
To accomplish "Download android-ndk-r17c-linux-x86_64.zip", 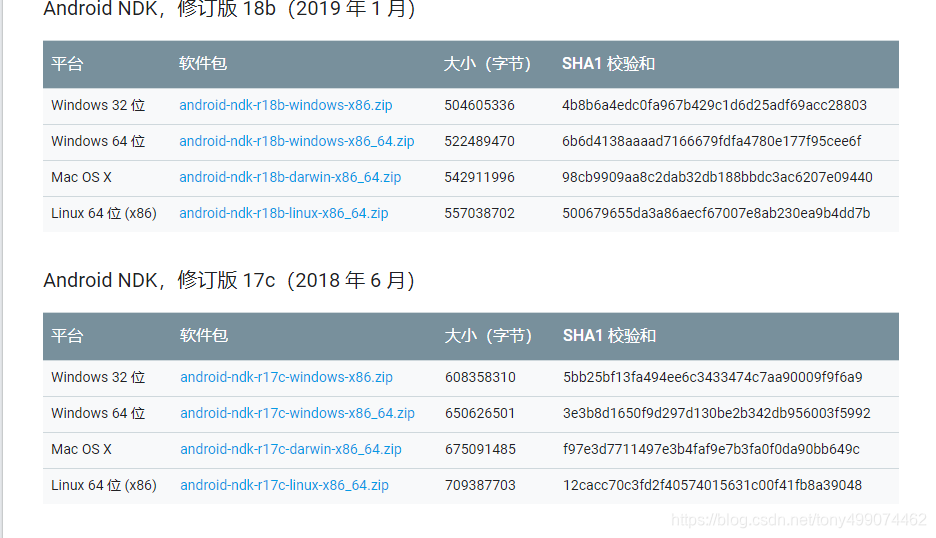I will (284, 485).
